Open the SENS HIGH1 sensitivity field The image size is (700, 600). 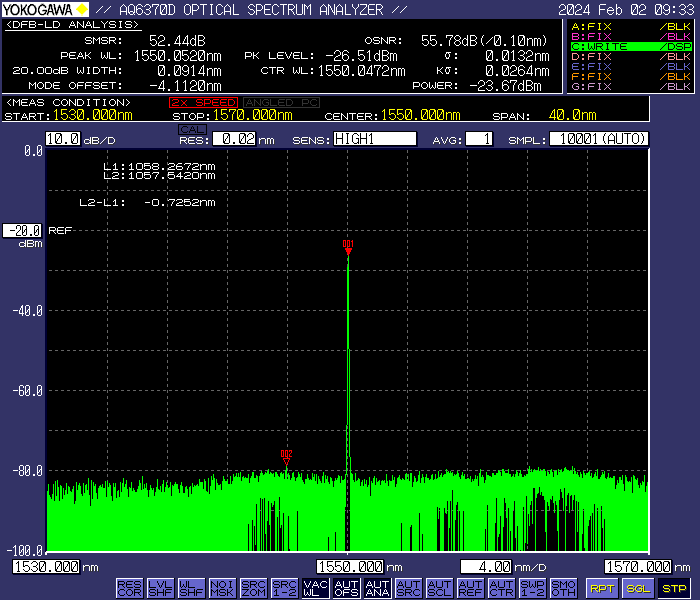pos(374,139)
